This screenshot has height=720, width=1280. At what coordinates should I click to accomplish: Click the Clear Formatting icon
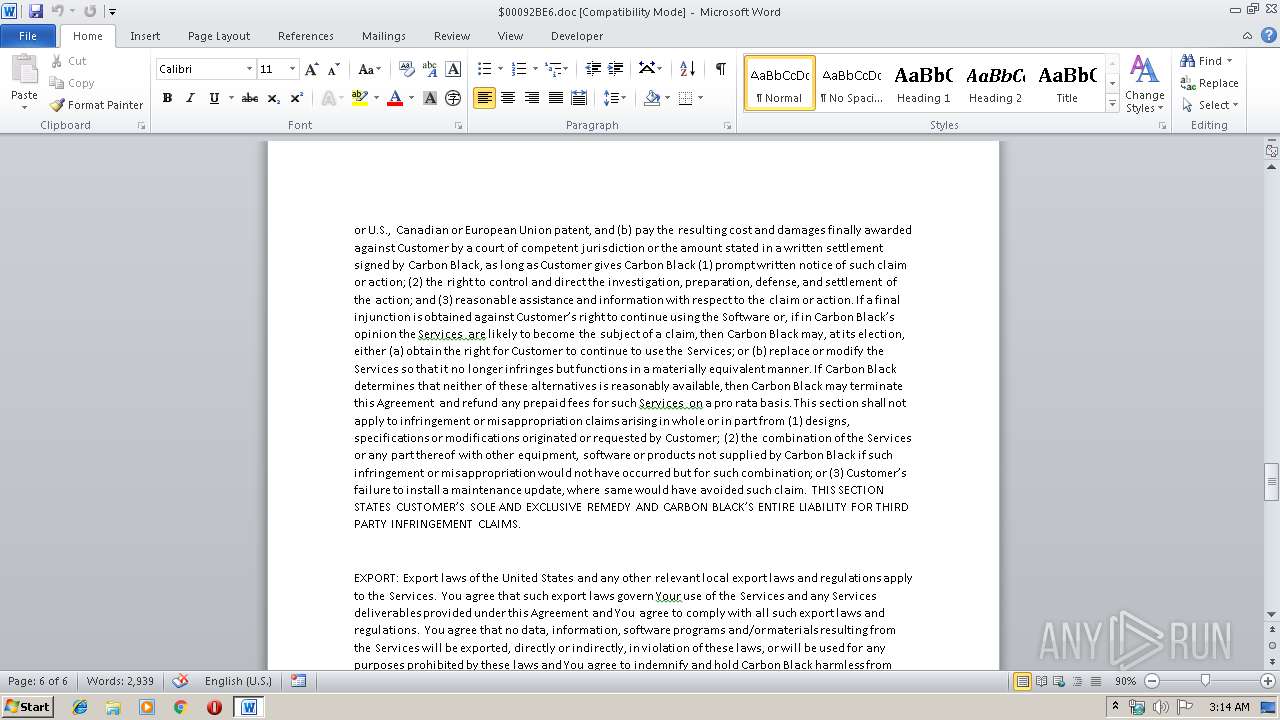406,69
